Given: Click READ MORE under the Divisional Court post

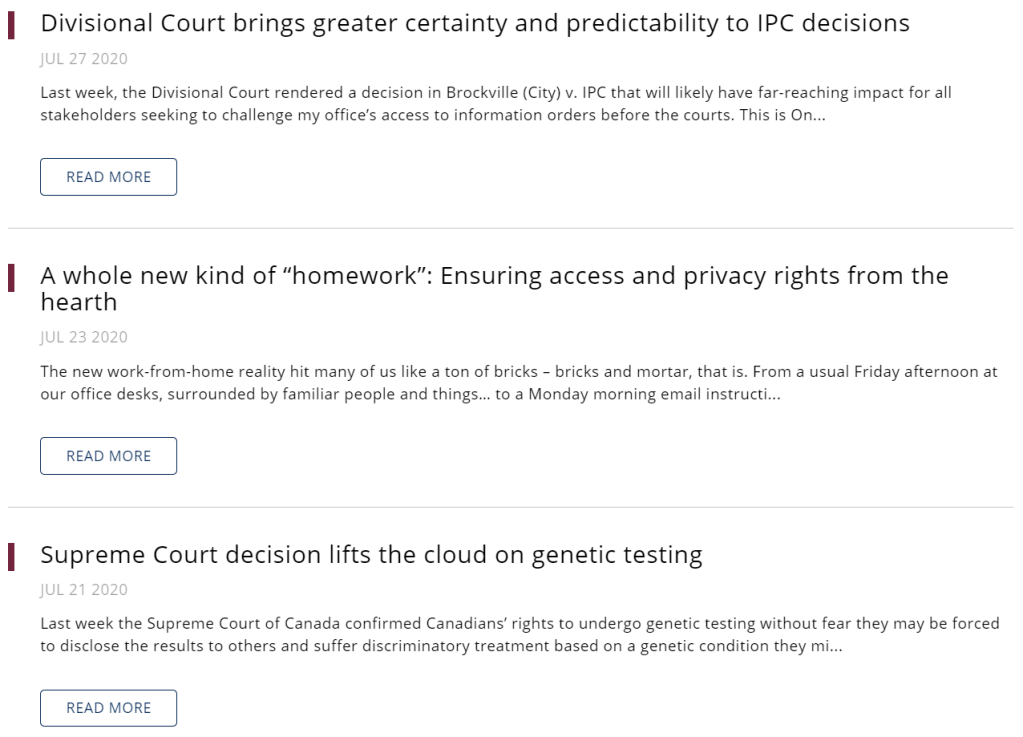Looking at the screenshot, I should pos(108,177).
